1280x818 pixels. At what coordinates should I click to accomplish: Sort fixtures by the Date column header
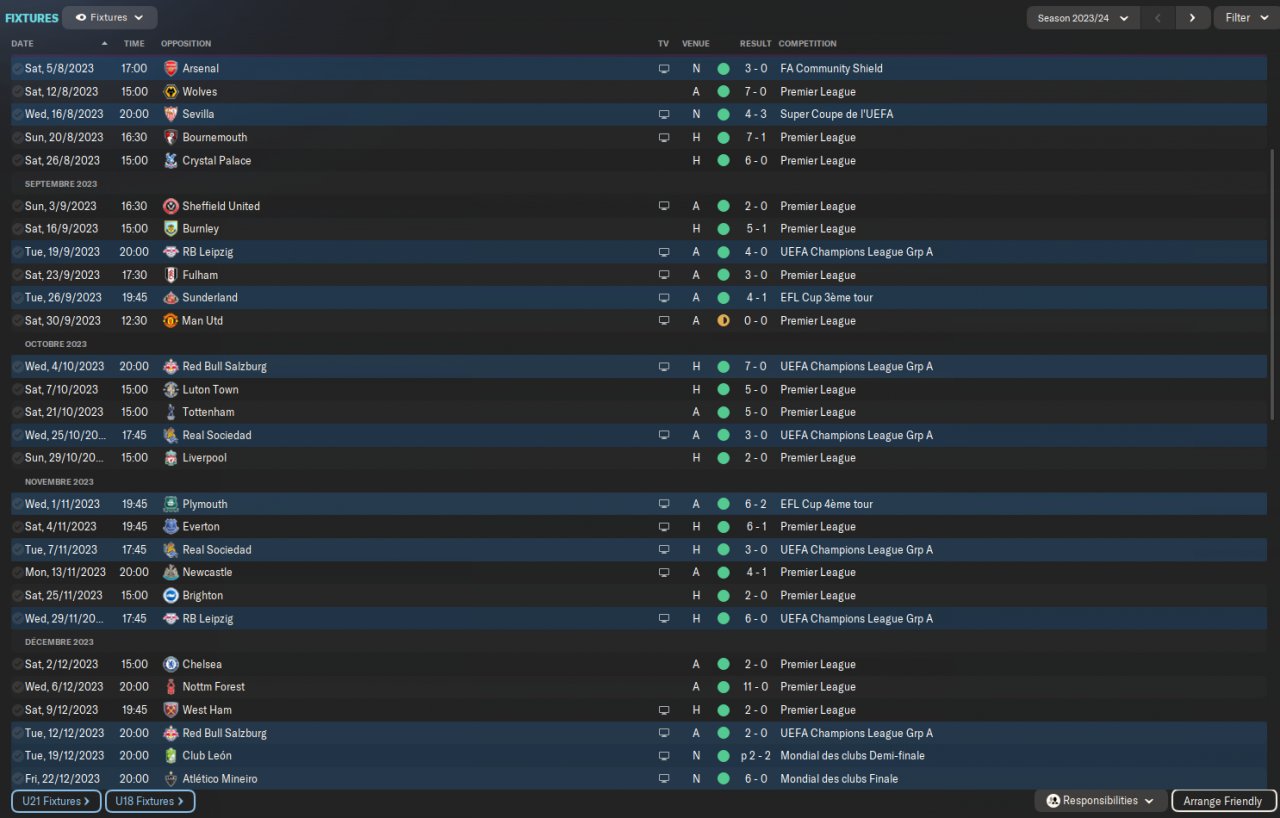coord(23,44)
